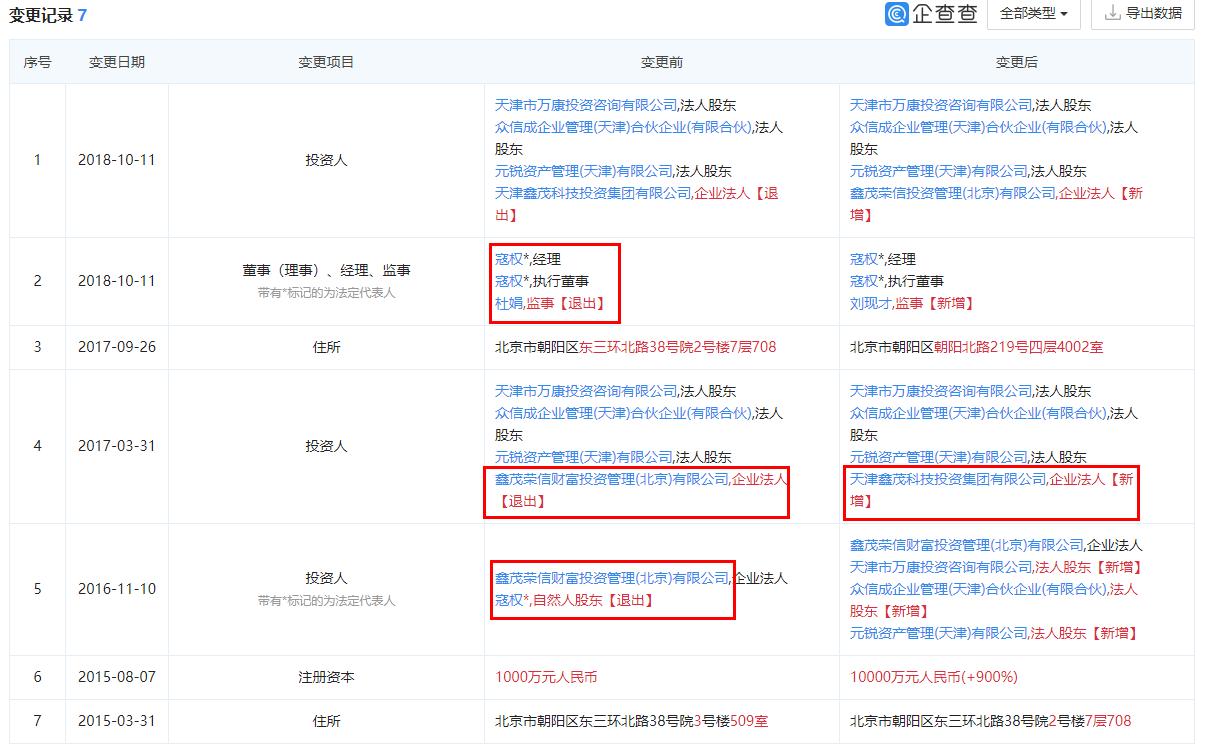Open 鑫茂荣信投资管理(北京)有限公司 newly added in record 1
The width and height of the screenshot is (1207, 747).
click(x=952, y=193)
